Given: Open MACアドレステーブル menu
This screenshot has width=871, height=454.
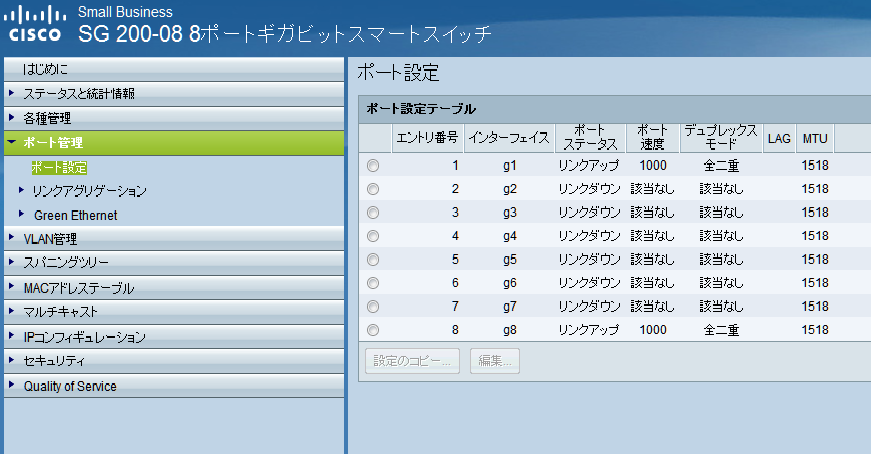Looking at the screenshot, I should 174,287.
